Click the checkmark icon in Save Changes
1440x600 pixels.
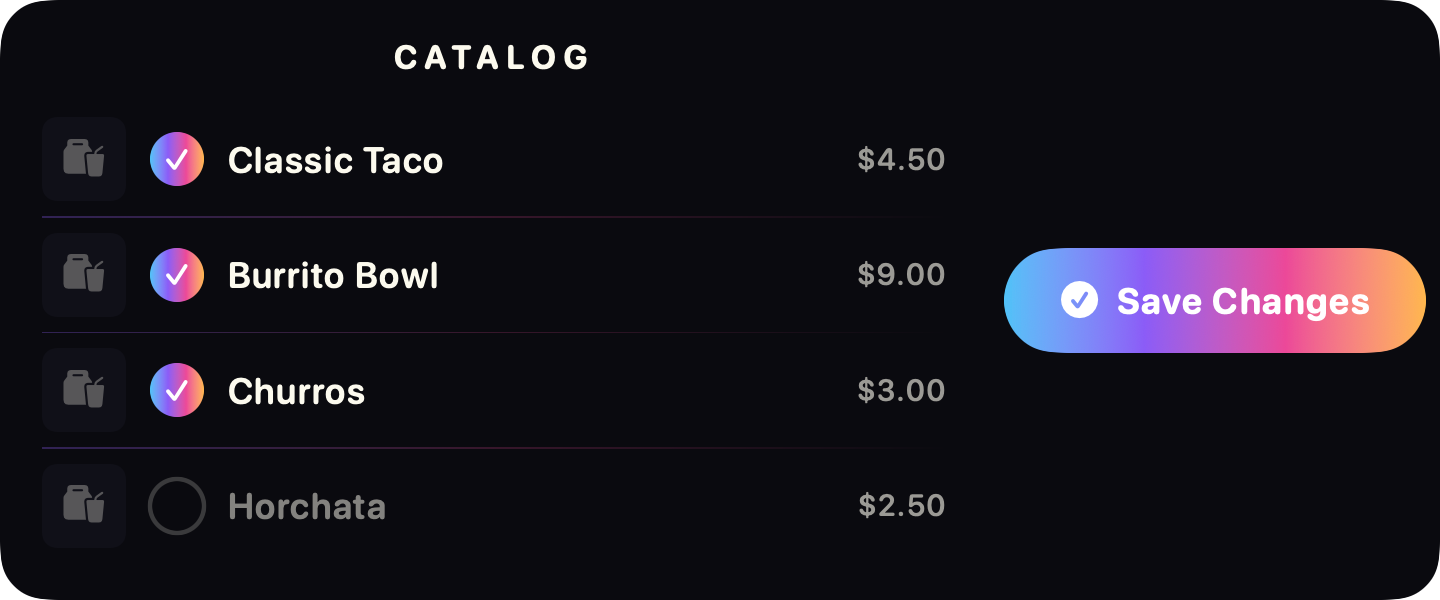click(x=1079, y=300)
